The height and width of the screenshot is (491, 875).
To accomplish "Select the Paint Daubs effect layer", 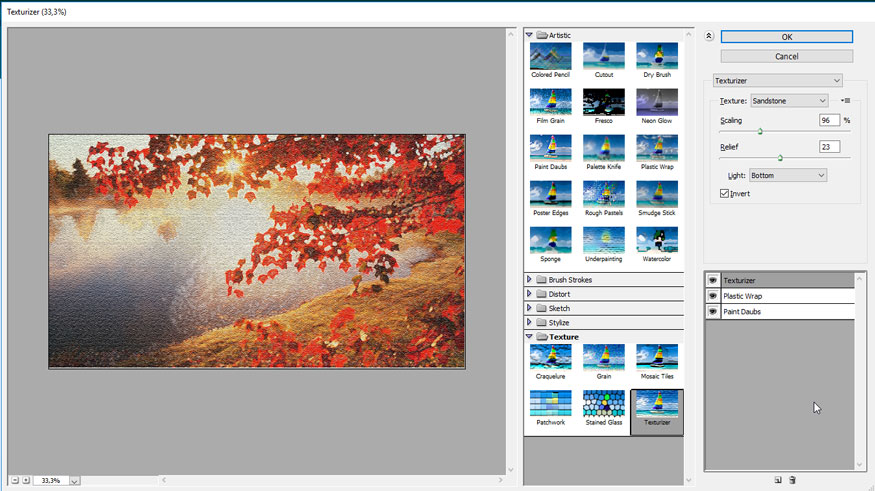I will click(x=787, y=312).
